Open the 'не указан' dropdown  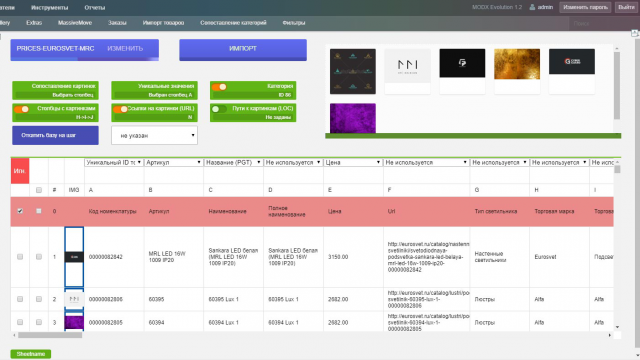coord(154,136)
